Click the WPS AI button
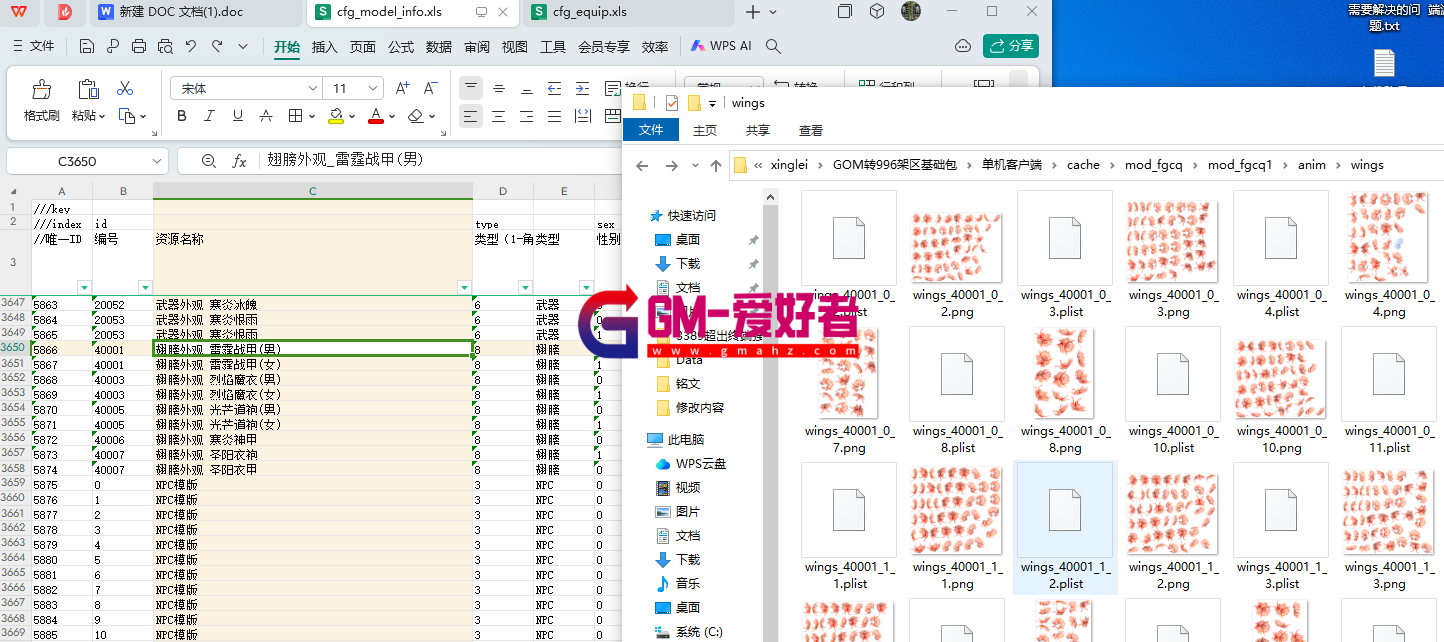 721,46
